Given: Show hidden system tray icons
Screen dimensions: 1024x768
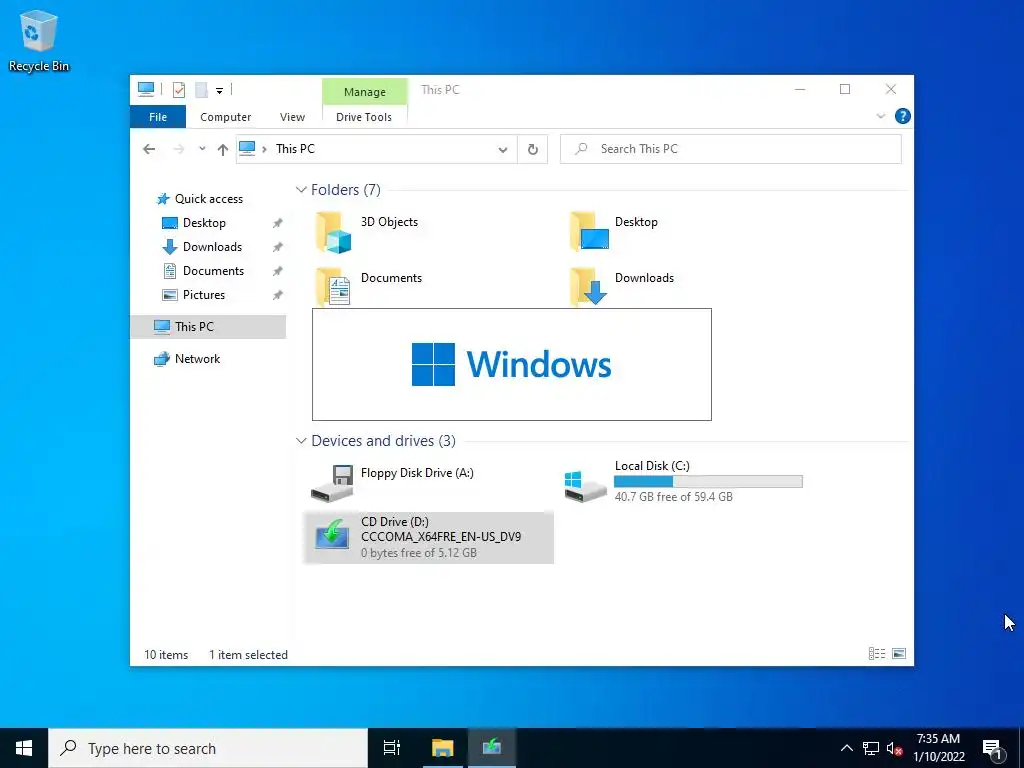Looking at the screenshot, I should 846,748.
